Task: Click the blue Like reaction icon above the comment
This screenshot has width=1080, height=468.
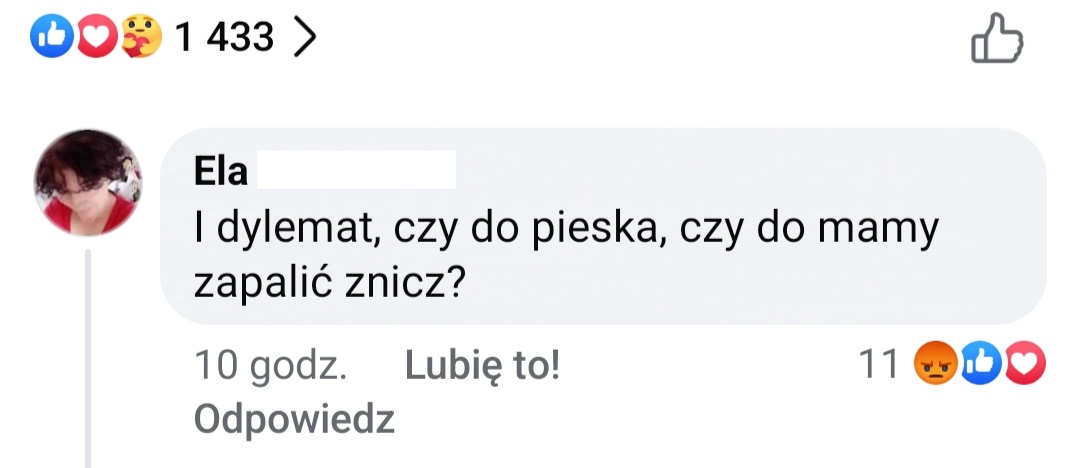Action: pyautogui.click(x=49, y=38)
